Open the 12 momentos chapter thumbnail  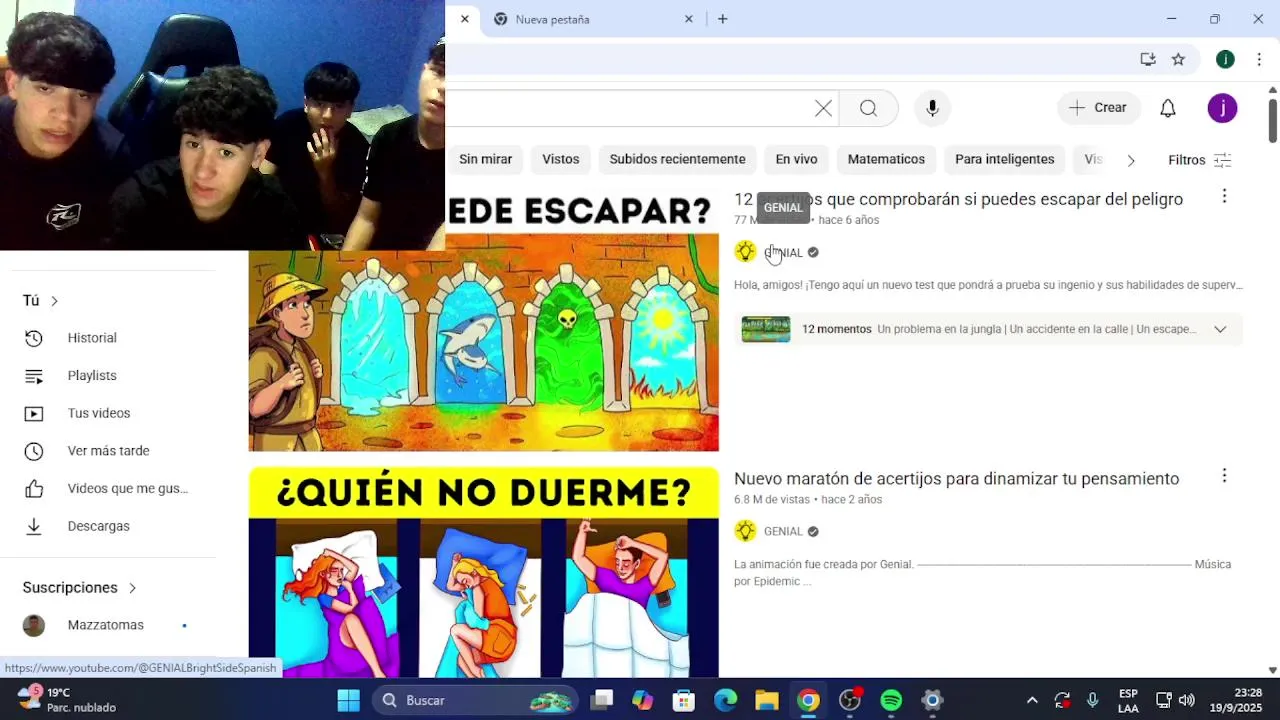pos(766,329)
